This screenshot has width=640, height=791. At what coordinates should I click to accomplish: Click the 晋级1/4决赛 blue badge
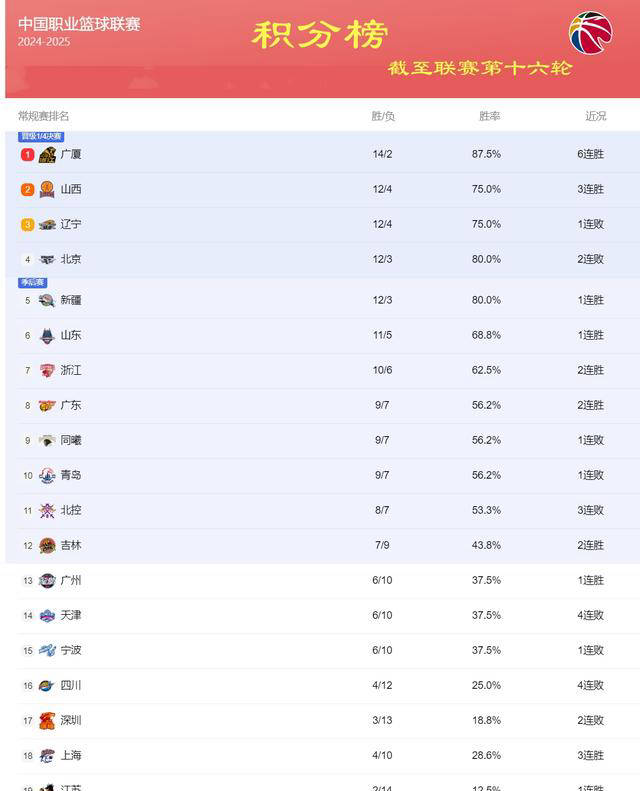click(41, 136)
